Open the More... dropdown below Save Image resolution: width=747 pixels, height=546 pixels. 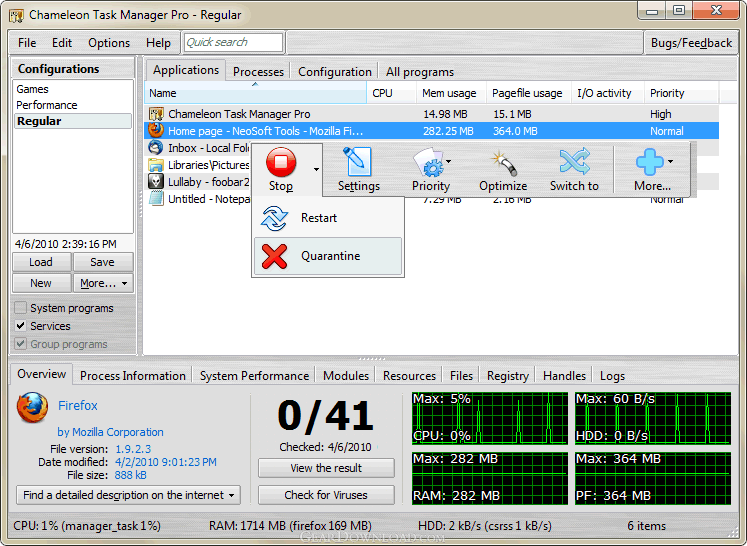tap(104, 283)
